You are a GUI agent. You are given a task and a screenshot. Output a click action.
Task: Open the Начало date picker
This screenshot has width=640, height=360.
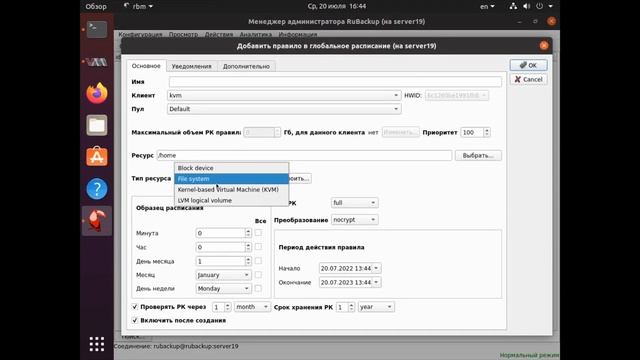pos(376,268)
